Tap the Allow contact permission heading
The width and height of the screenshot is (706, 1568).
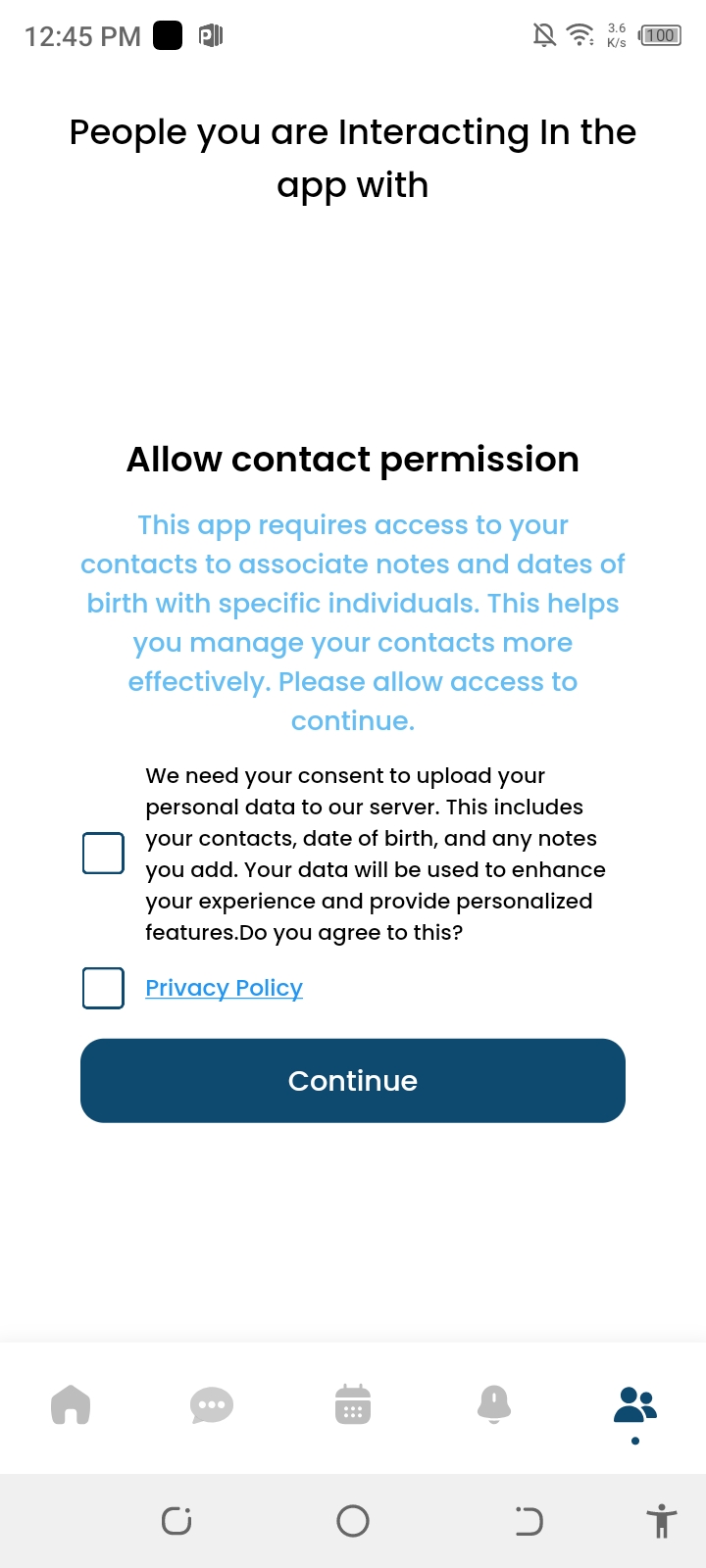pyautogui.click(x=353, y=460)
